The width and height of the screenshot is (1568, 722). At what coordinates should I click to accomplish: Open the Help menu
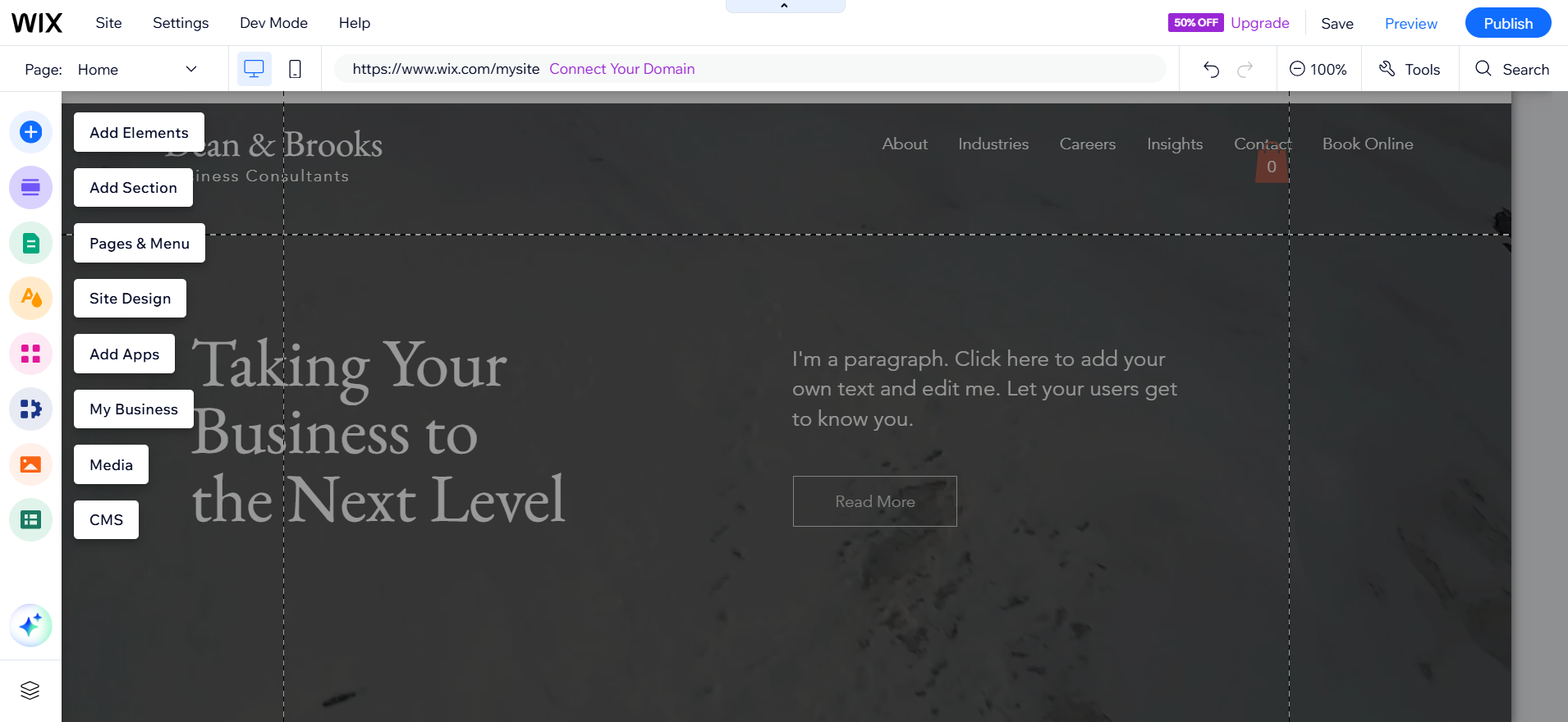[x=355, y=23]
